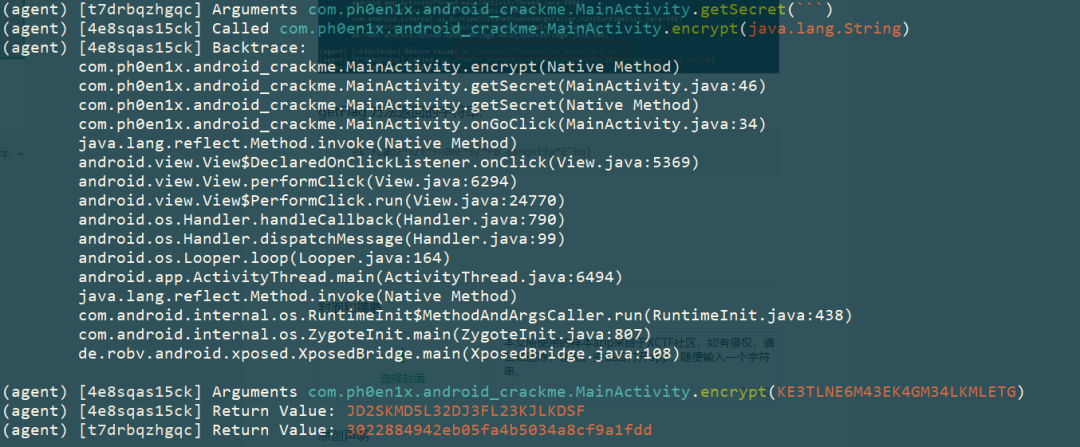Click java.lang.String parameter in the Called line
Image resolution: width=1080 pixels, height=447 pixels.
(824, 29)
